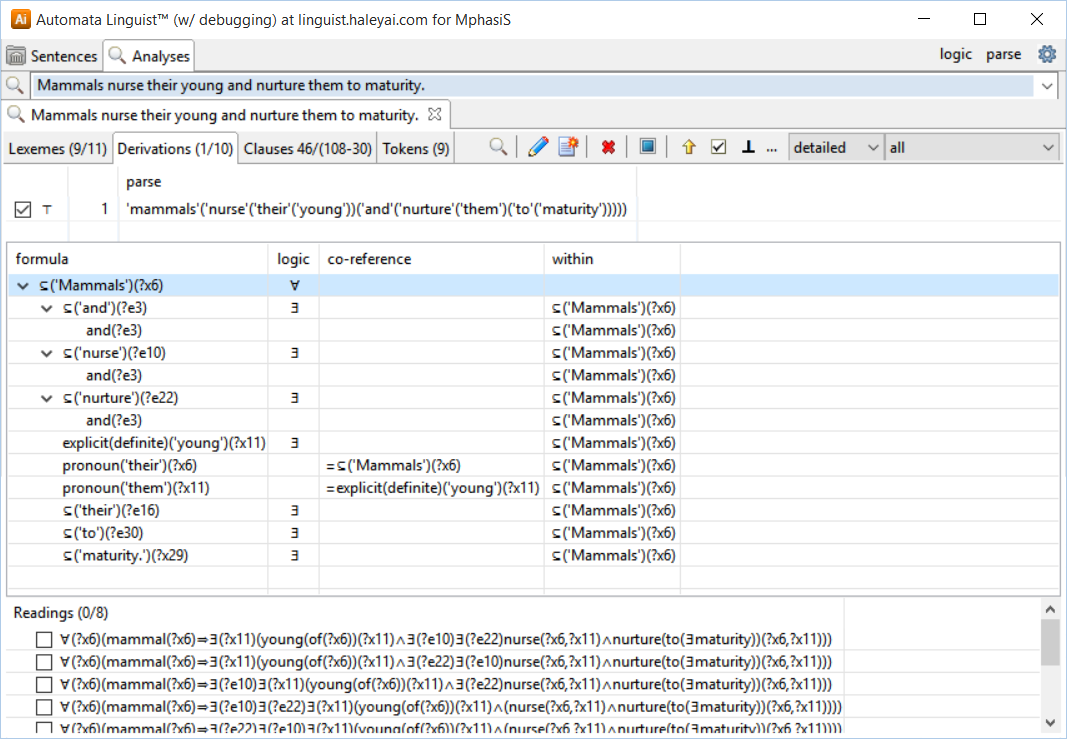Open the Clauses 46/(108-30) tab

(308, 148)
